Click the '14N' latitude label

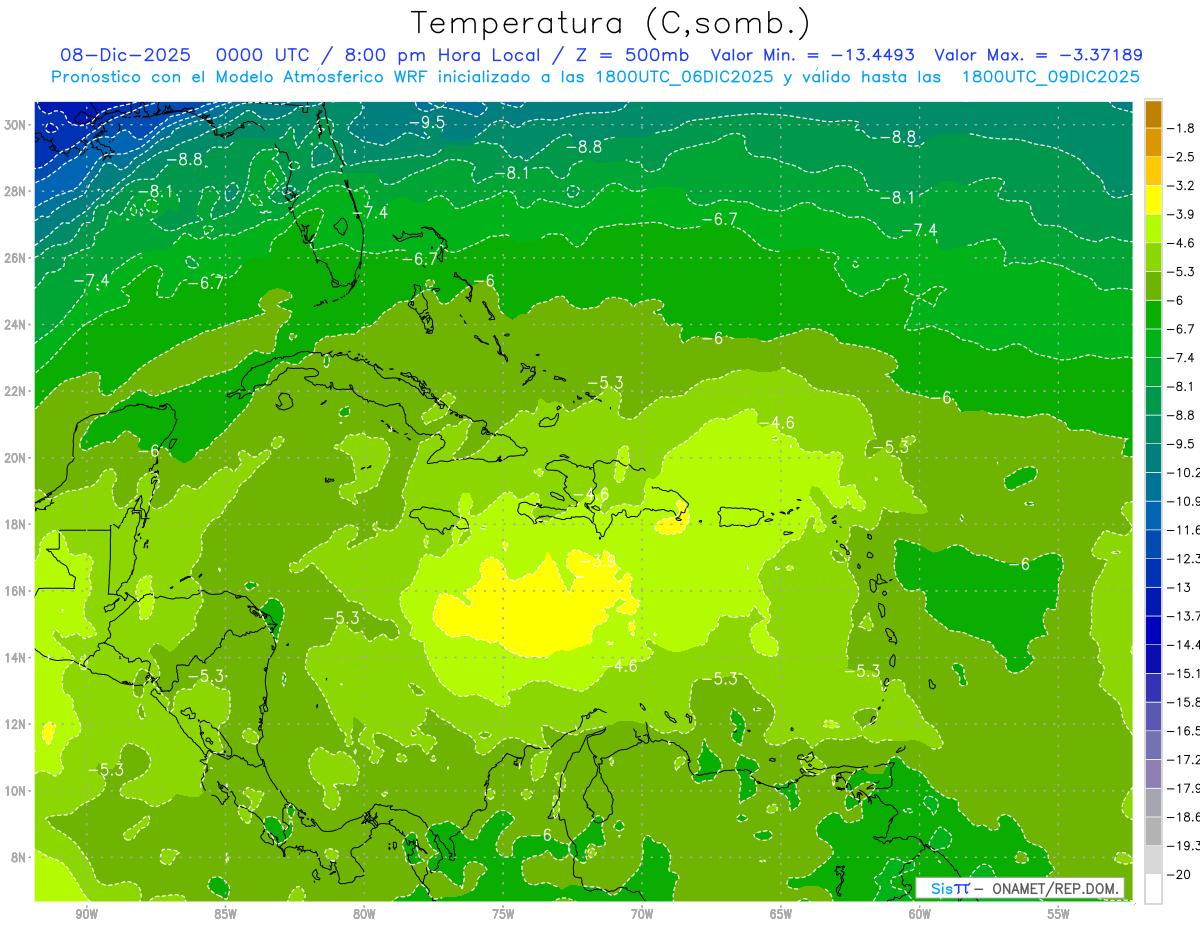pyautogui.click(x=15, y=657)
